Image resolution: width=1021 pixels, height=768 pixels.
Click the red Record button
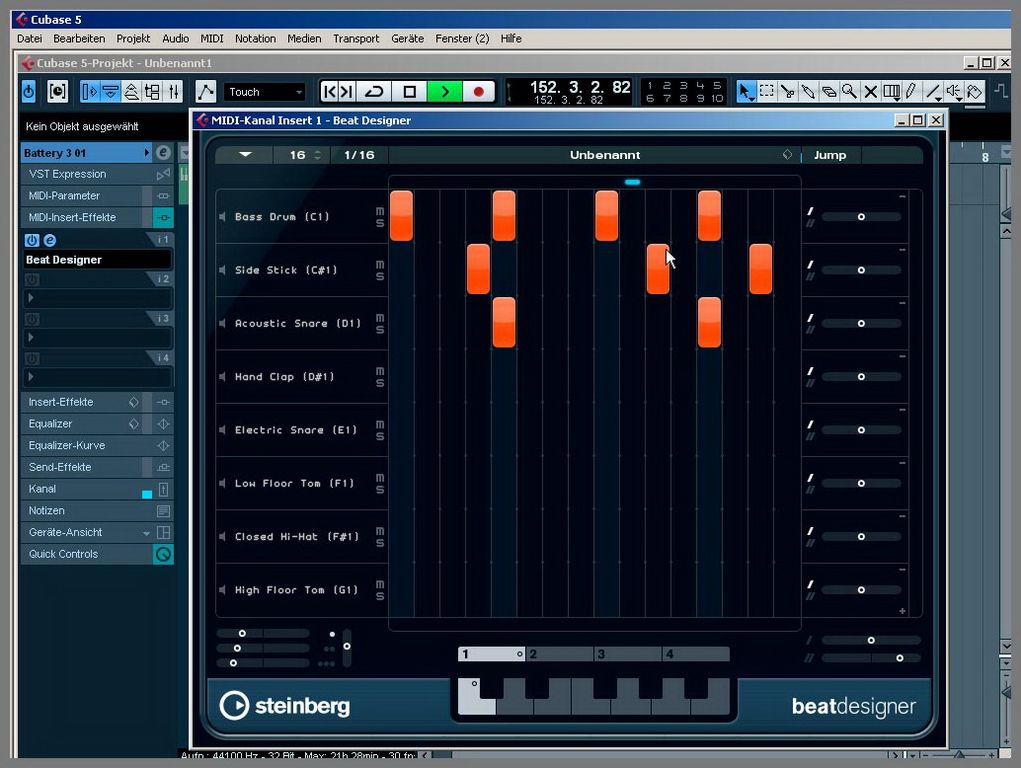[479, 92]
